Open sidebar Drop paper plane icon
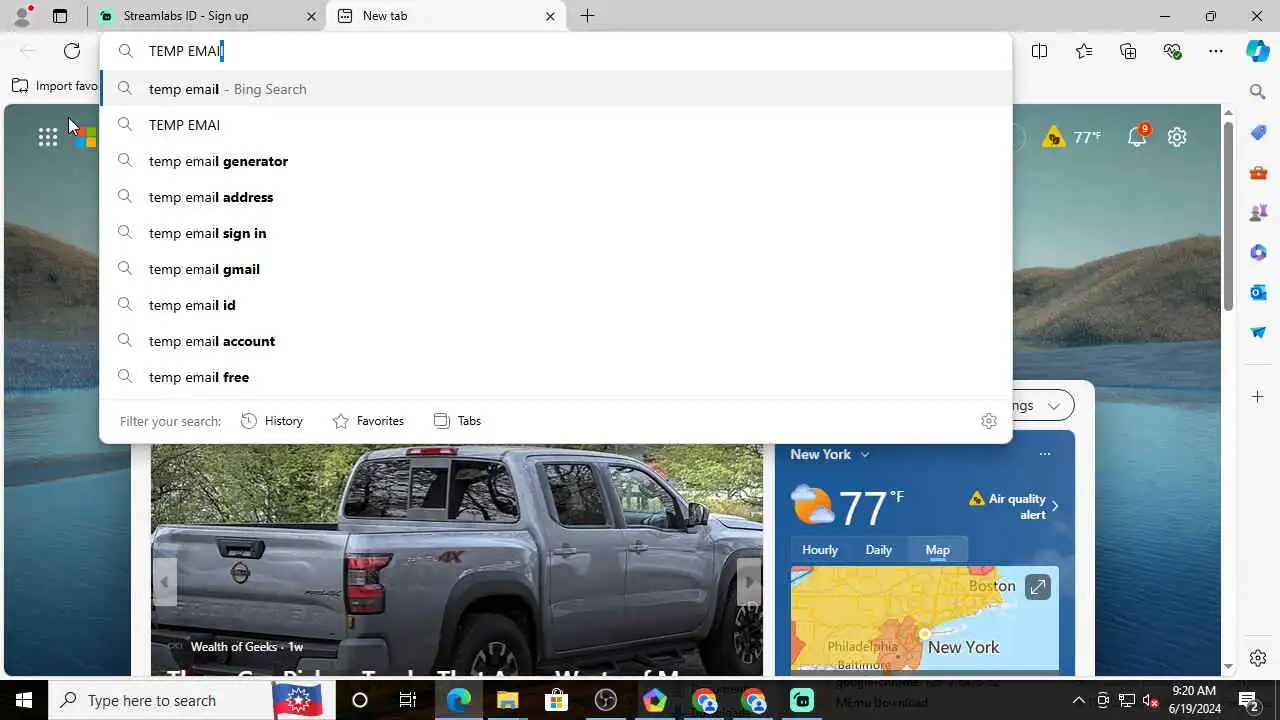Screen dimensions: 1280x720 [x=1258, y=332]
